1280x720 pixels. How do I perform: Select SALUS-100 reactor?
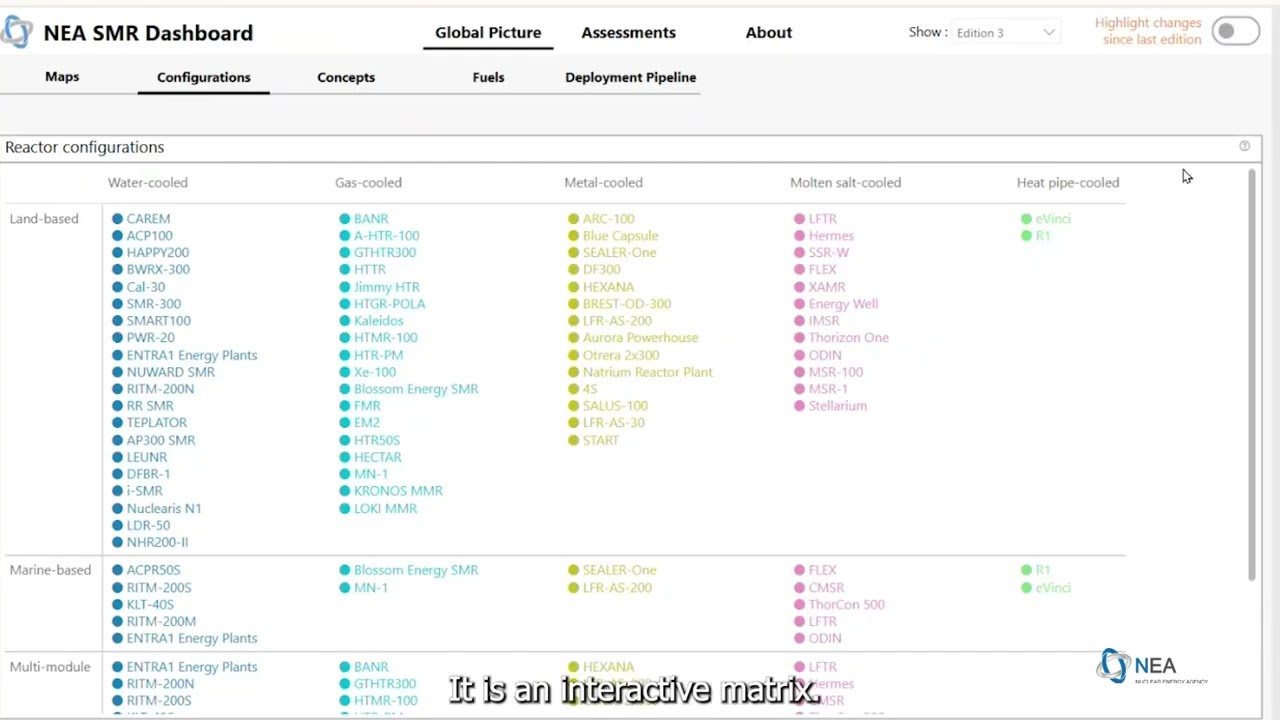tap(615, 405)
